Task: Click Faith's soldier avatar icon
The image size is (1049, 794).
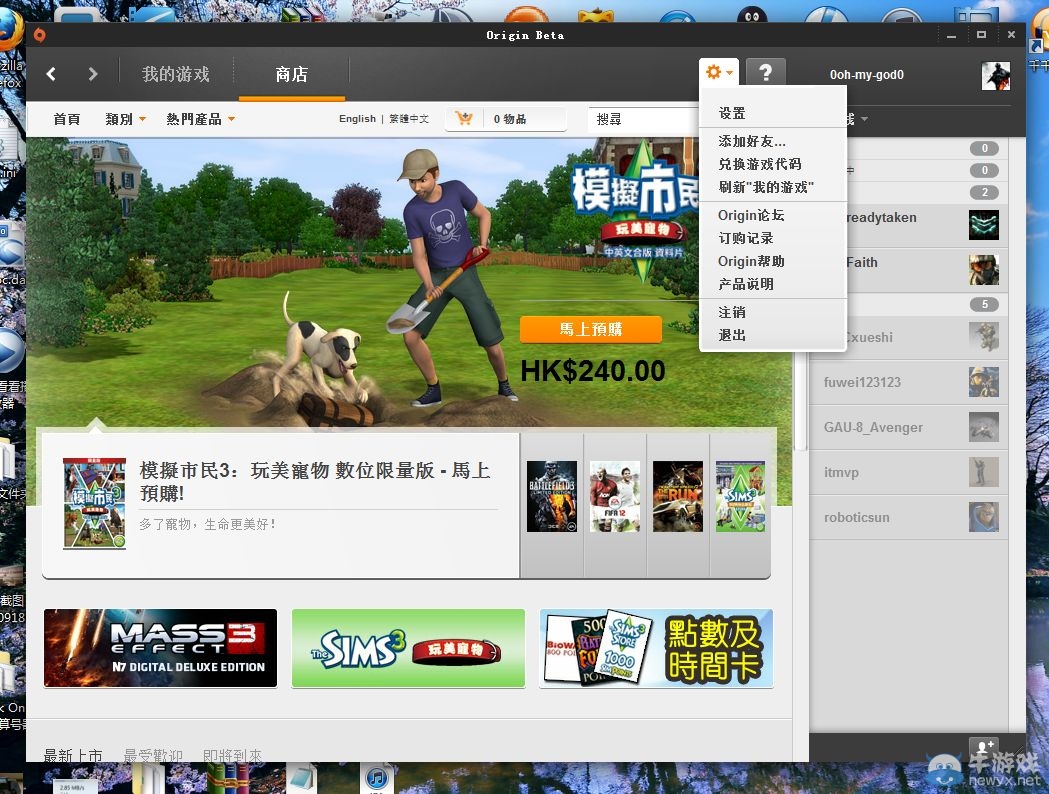Action: pos(983,270)
